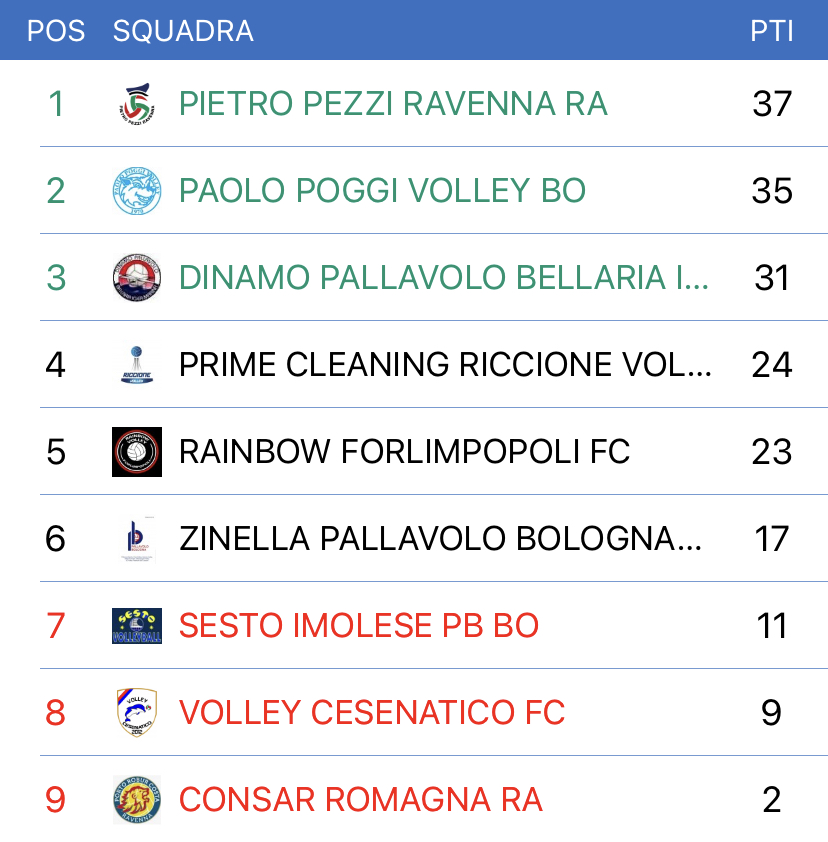The image size is (828, 842).
Task: Open PRIME CLEANING RICCIONE team name
Action: coord(445,365)
